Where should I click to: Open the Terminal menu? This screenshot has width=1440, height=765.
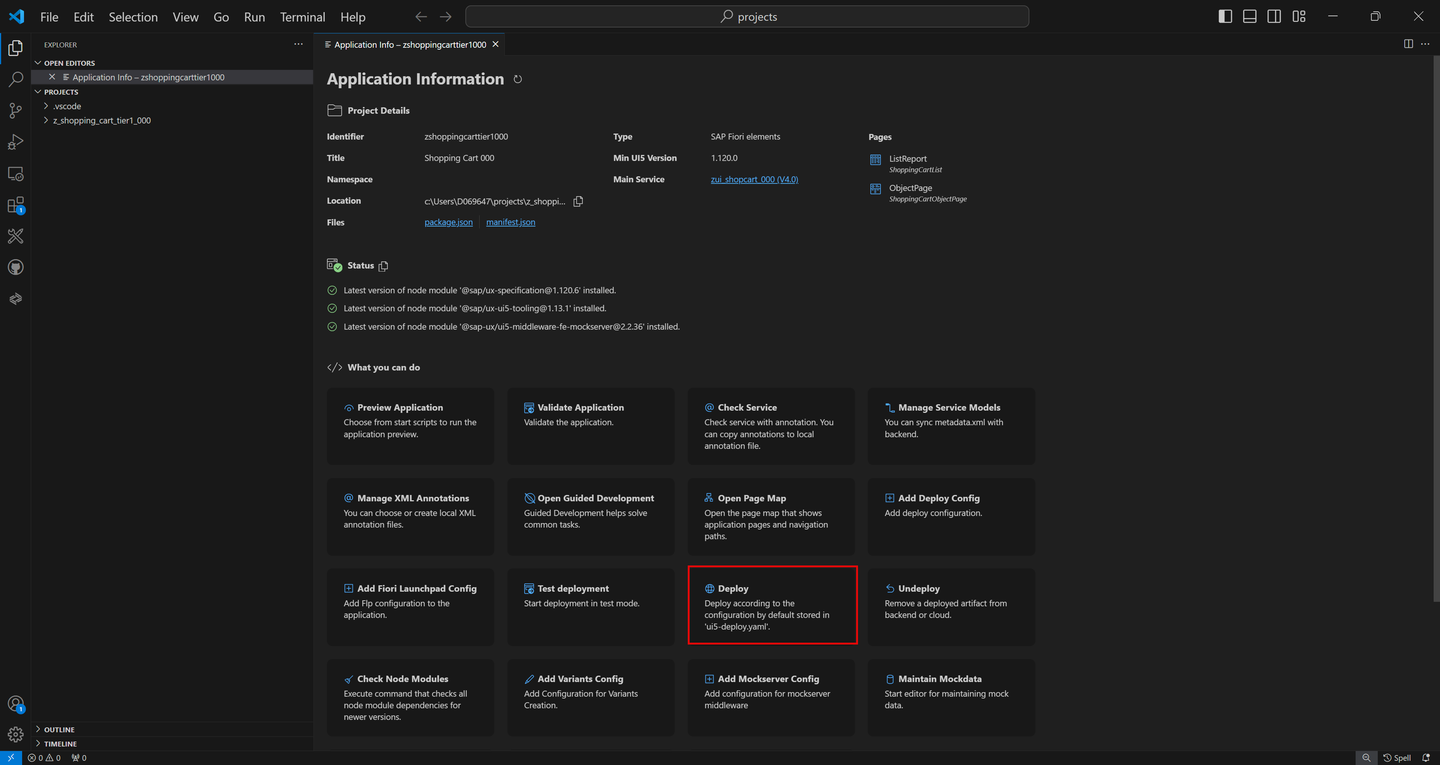[x=303, y=17]
